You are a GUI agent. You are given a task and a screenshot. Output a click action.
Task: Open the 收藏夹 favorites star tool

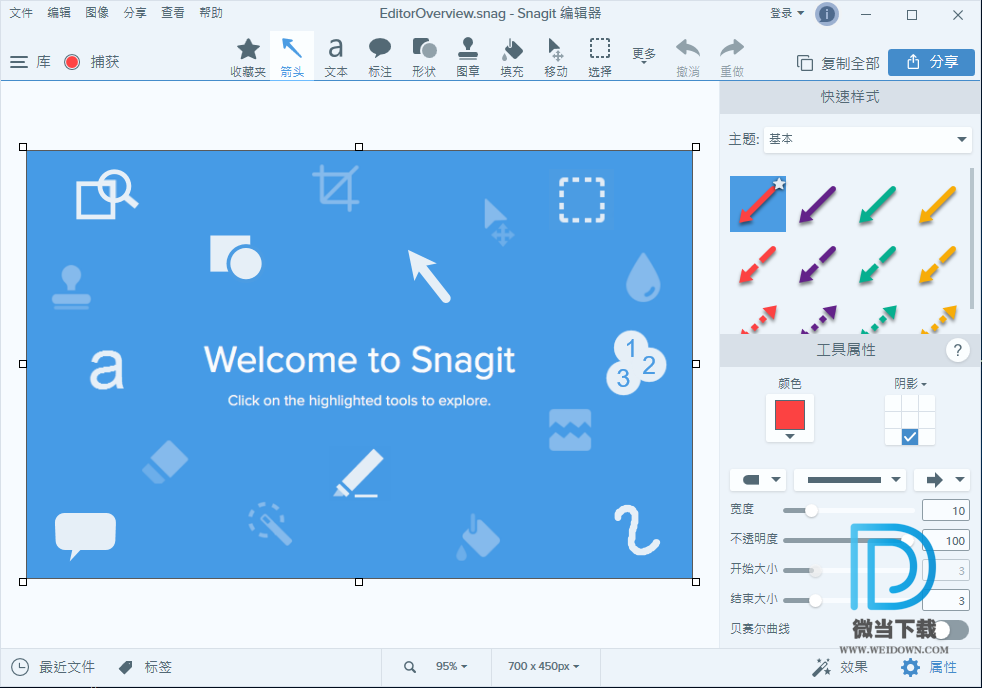[x=248, y=57]
